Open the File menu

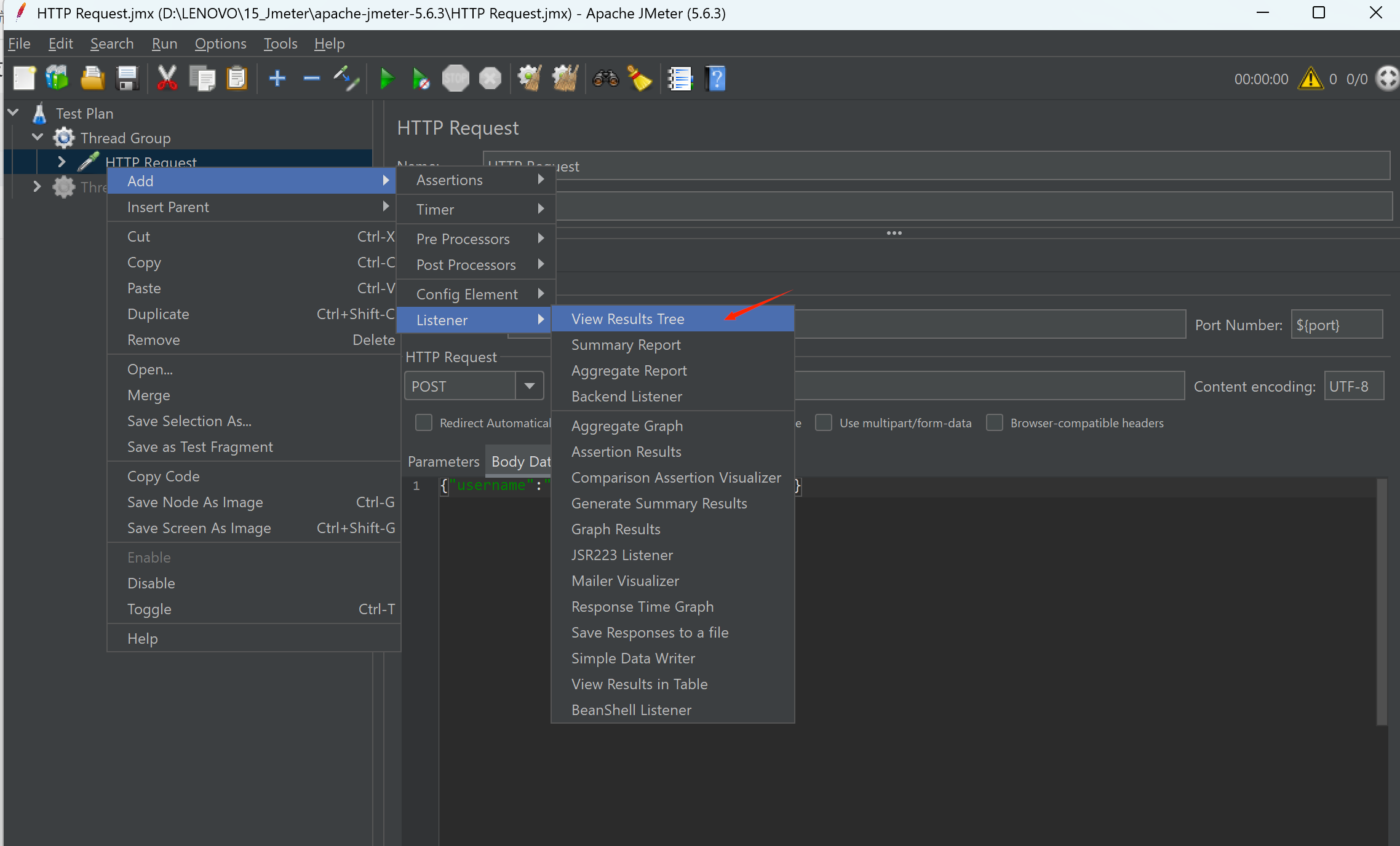point(19,44)
